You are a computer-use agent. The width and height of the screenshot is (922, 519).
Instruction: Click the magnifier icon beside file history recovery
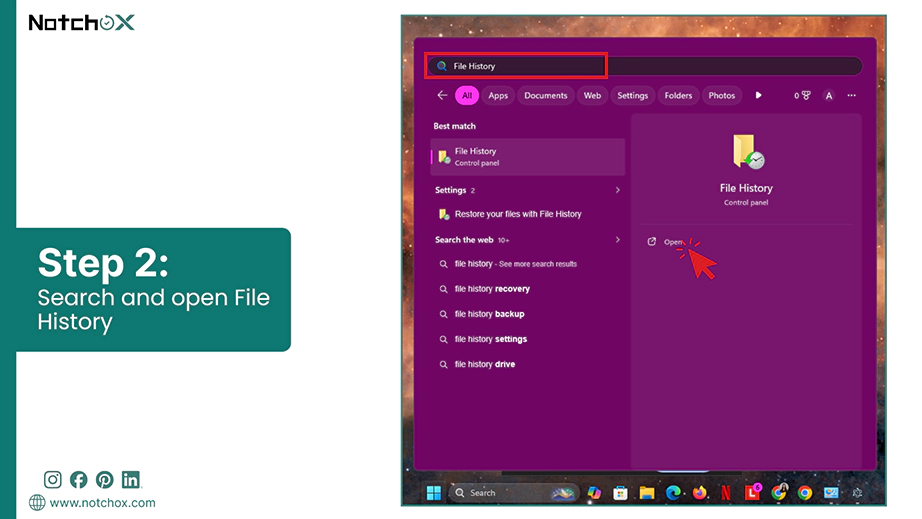coord(443,289)
